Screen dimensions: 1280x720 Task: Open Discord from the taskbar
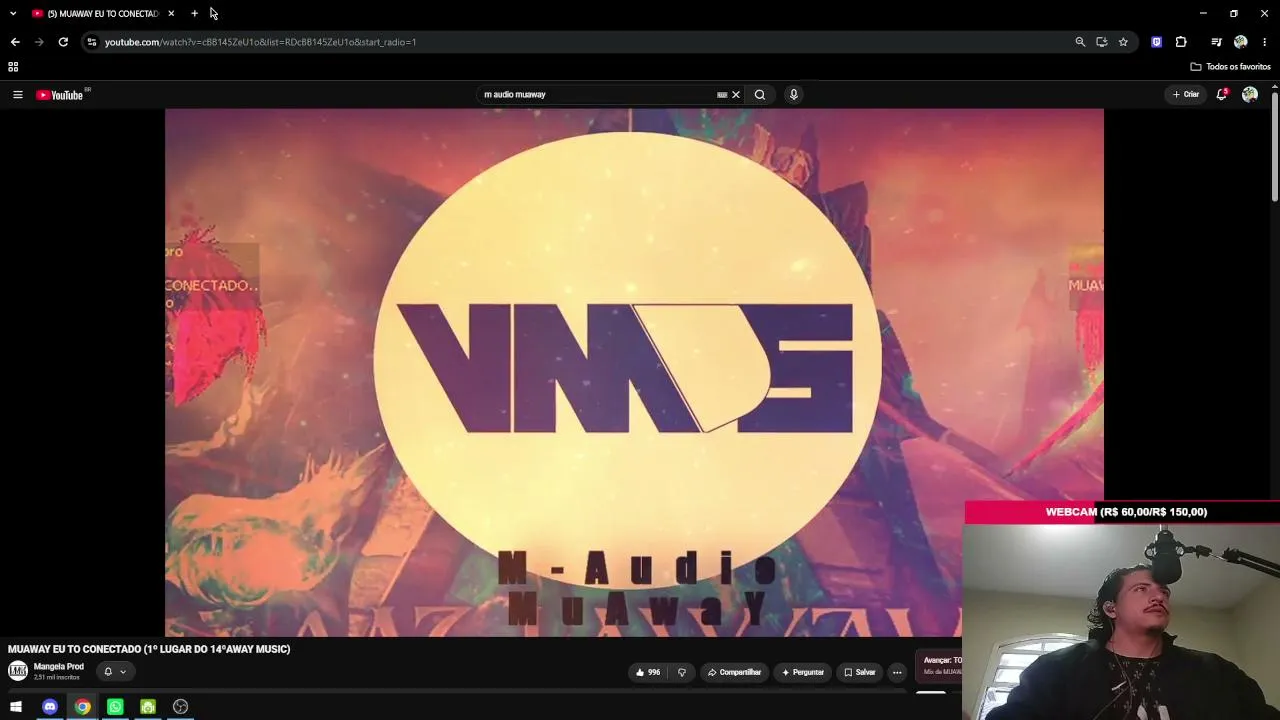click(x=50, y=707)
